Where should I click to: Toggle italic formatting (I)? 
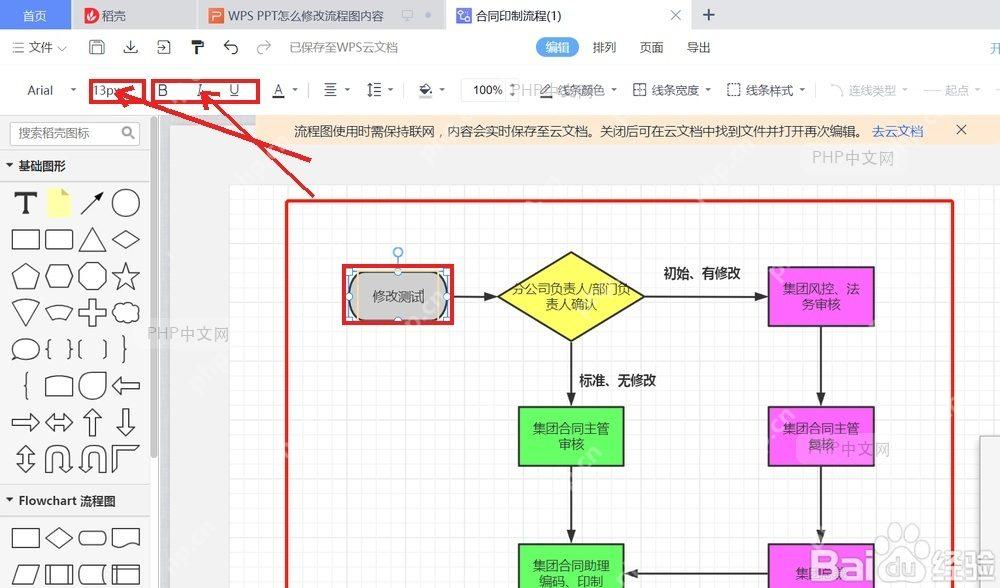[x=200, y=91]
